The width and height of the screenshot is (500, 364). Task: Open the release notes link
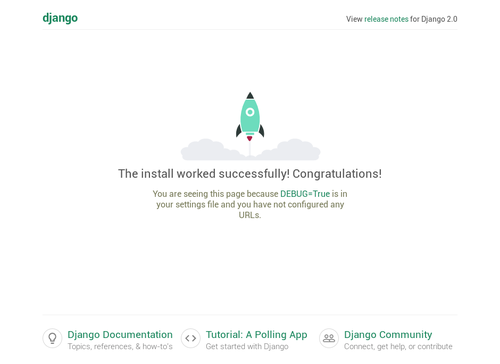click(386, 19)
